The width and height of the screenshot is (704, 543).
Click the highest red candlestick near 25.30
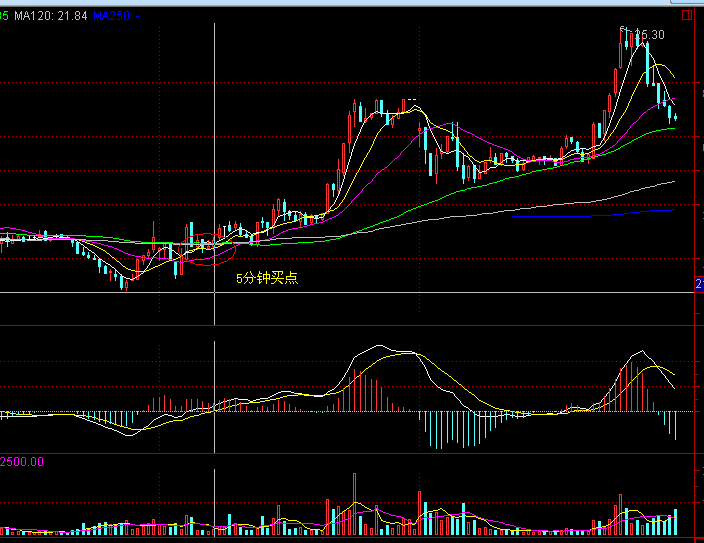pyautogui.click(x=623, y=45)
